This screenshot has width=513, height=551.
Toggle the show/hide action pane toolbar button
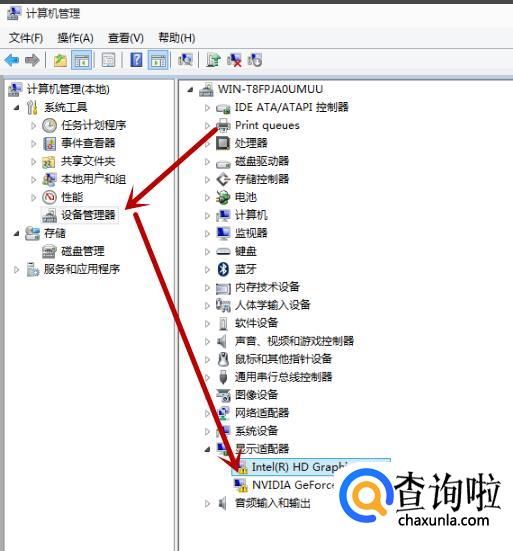tap(157, 60)
